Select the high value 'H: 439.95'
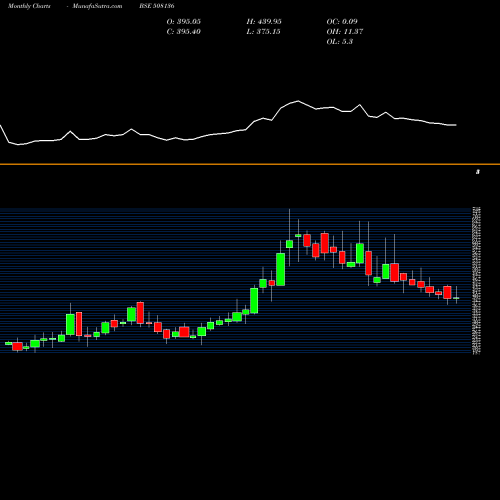The height and width of the screenshot is (500, 500). 264,21
